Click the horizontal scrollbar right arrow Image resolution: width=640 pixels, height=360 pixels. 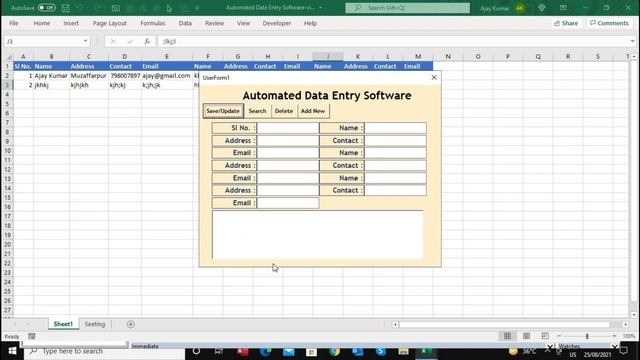[x=625, y=324]
